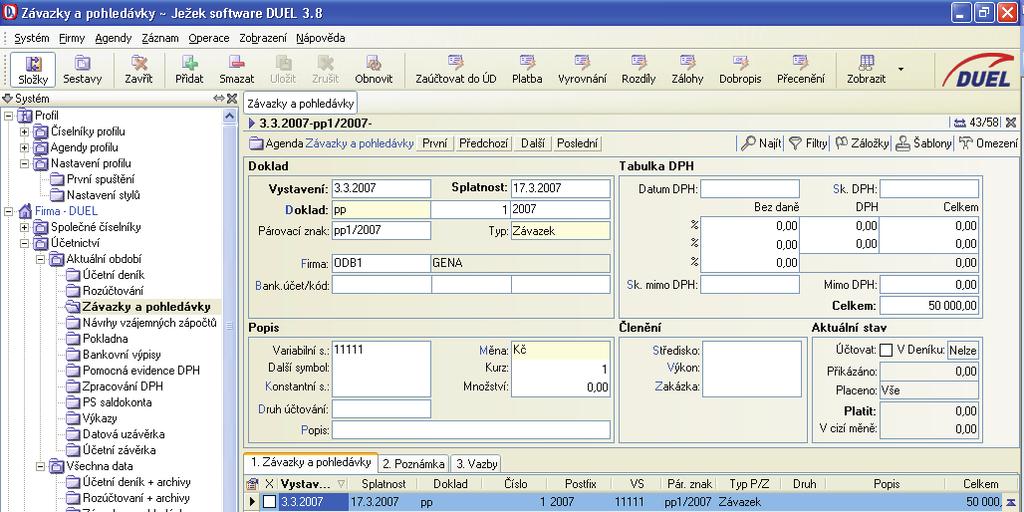Check the 3.3.2007 table row checkbox

(x=270, y=502)
